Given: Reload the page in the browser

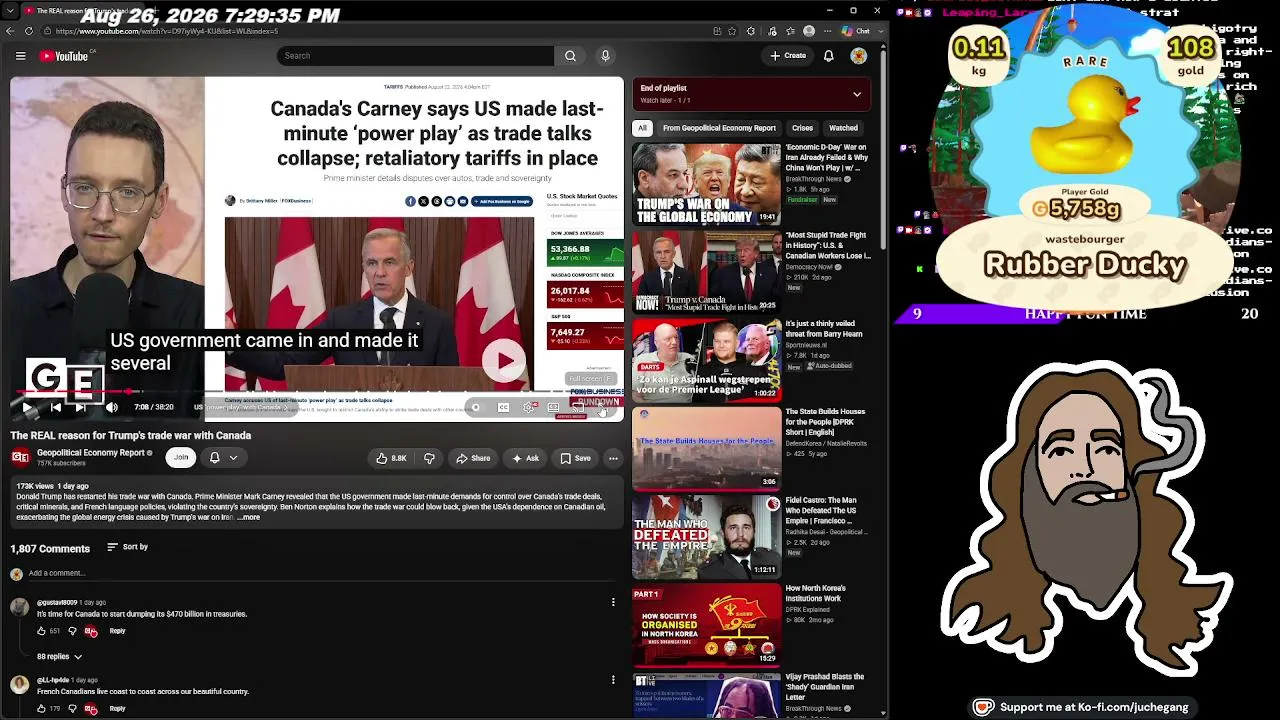Looking at the screenshot, I should (x=28, y=31).
